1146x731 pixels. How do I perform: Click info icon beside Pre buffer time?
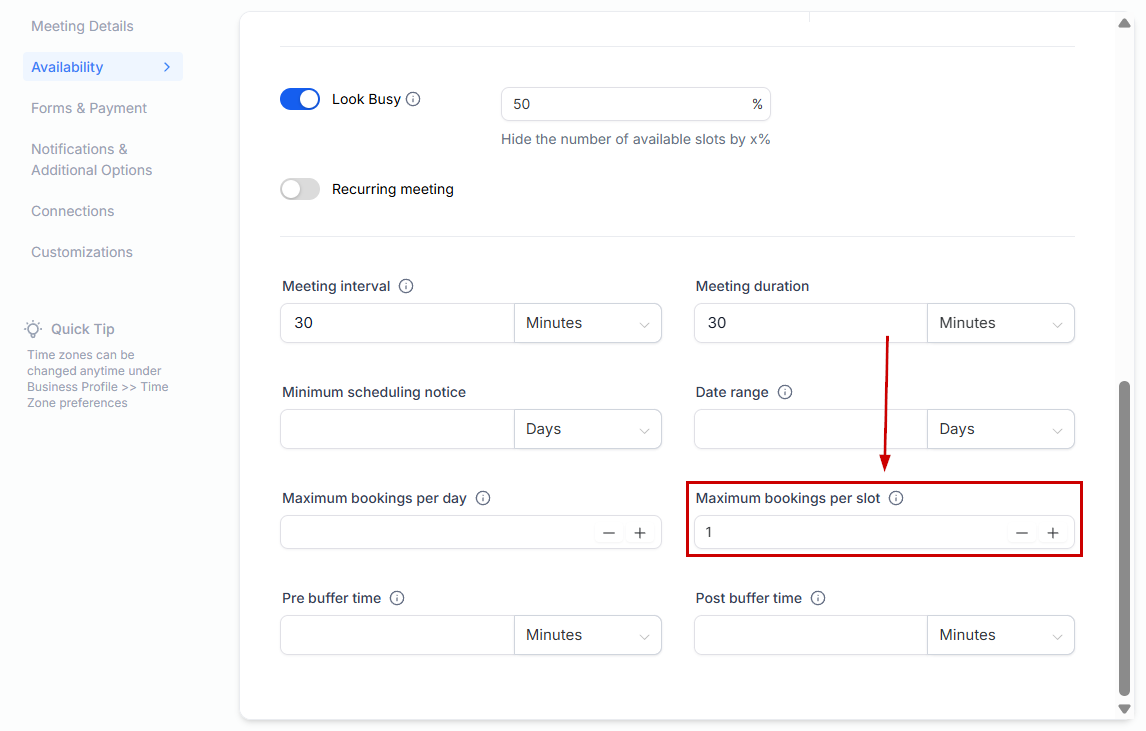tap(397, 598)
